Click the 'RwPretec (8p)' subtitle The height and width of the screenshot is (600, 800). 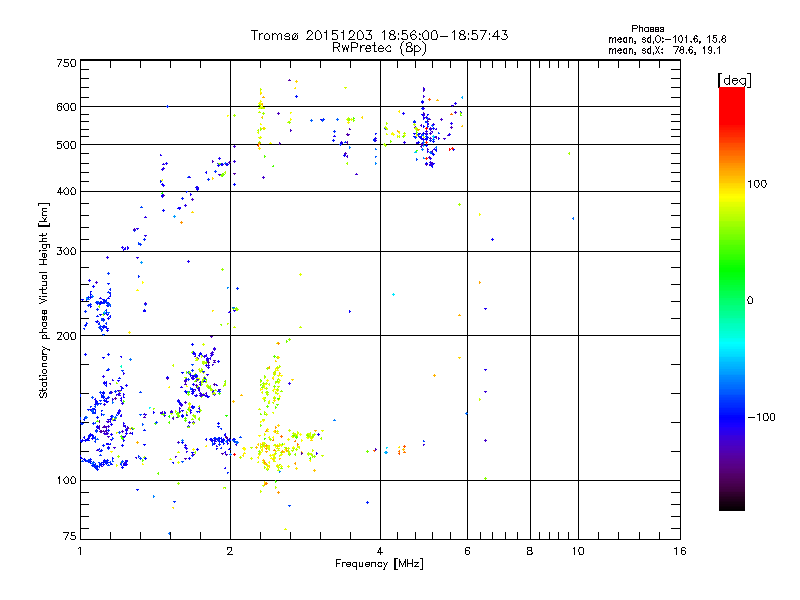click(379, 48)
